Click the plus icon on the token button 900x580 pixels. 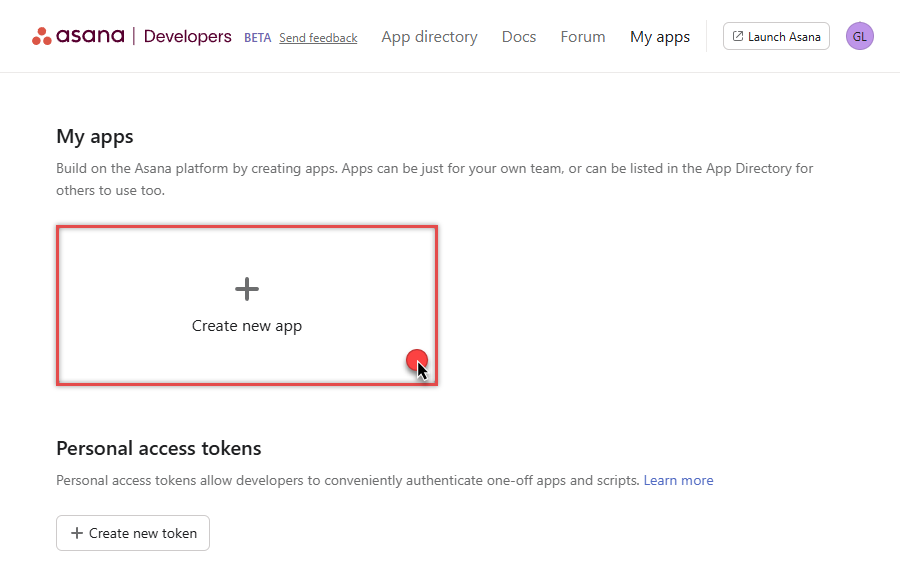[76, 533]
